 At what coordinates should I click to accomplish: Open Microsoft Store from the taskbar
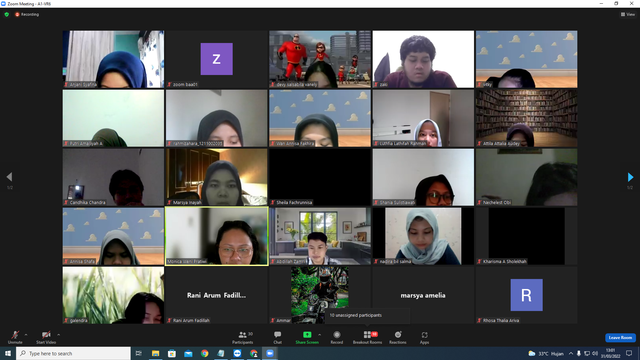point(172,353)
